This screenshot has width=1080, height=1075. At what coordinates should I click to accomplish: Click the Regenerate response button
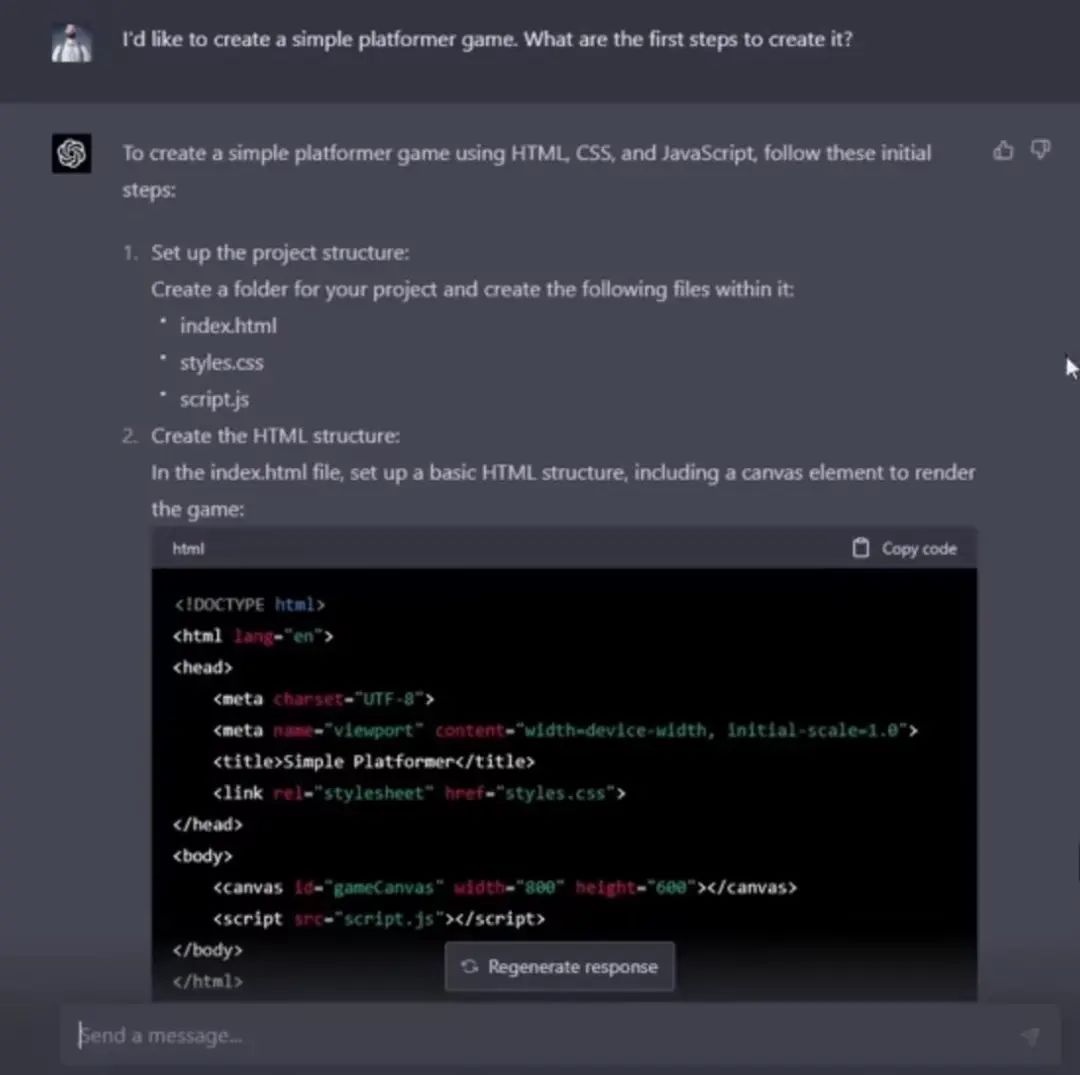click(560, 967)
